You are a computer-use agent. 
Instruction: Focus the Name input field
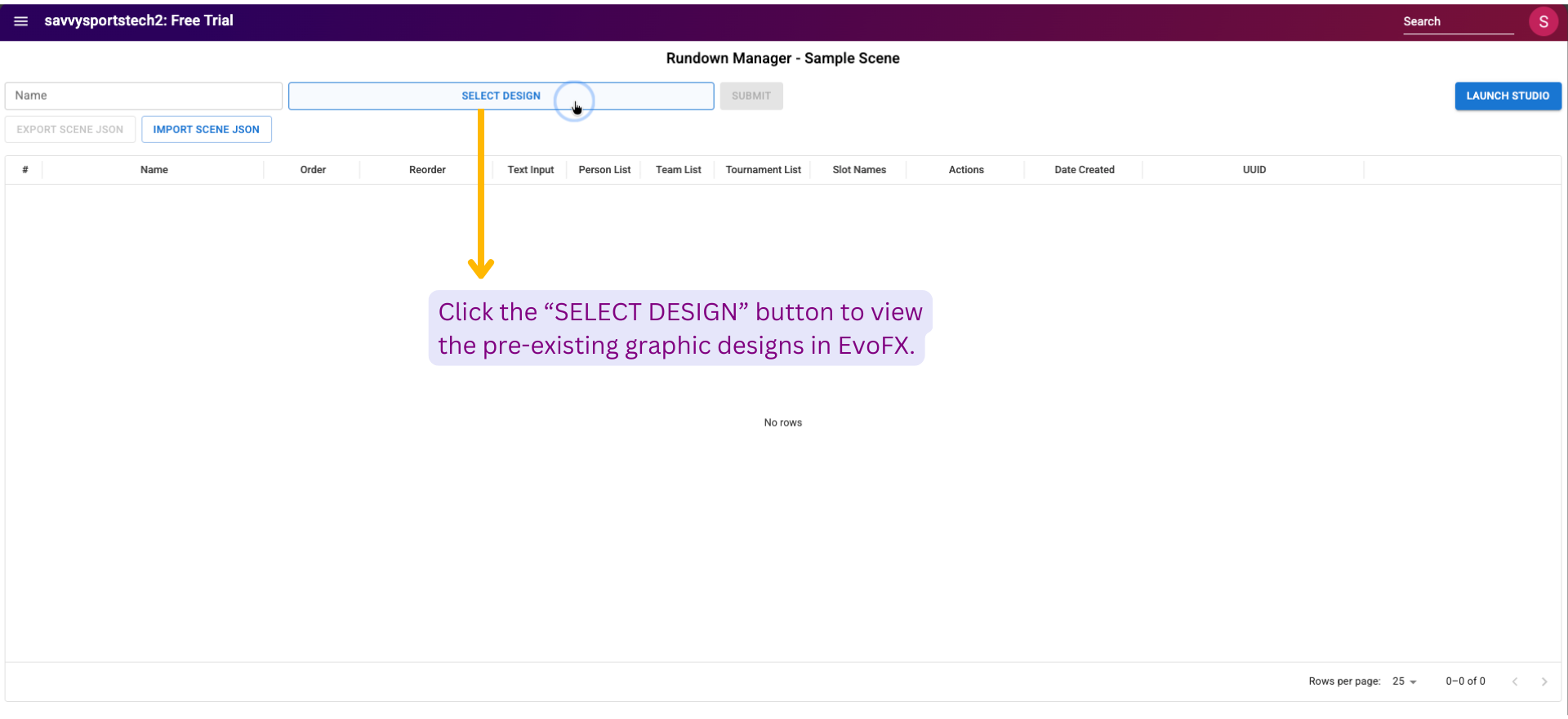point(144,96)
